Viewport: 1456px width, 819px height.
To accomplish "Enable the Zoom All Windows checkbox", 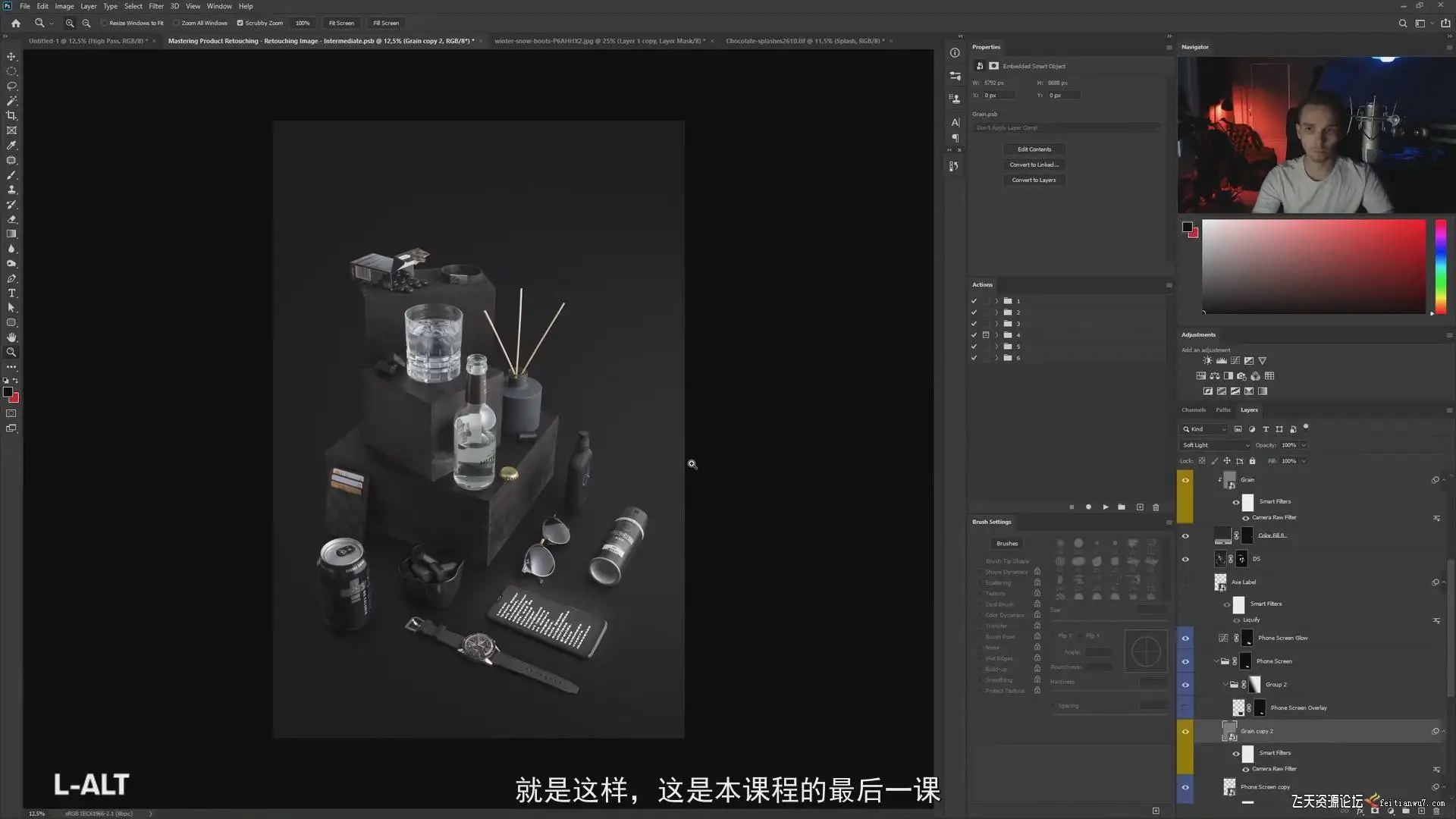I will [x=177, y=23].
